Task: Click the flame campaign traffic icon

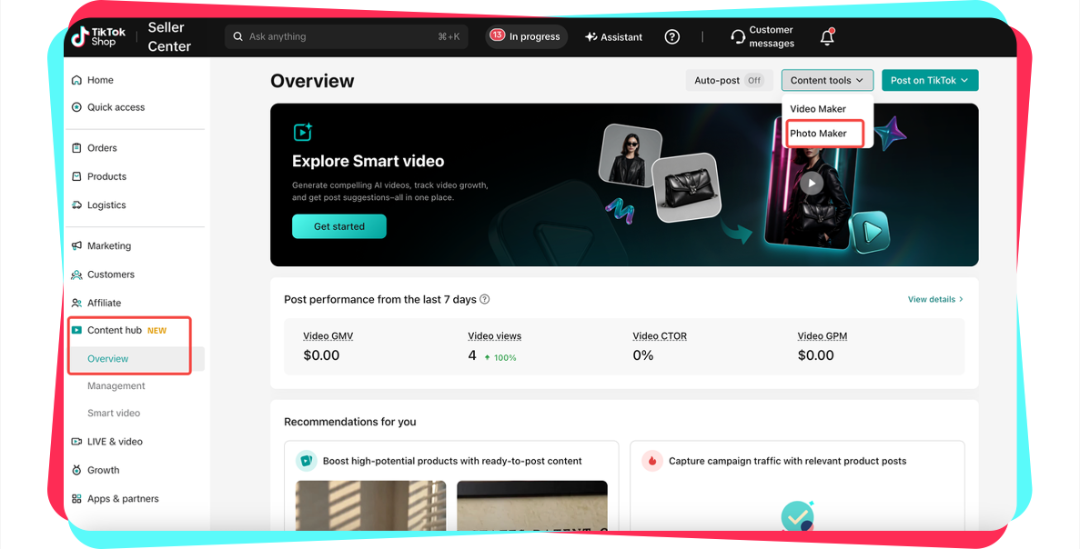Action: pyautogui.click(x=652, y=461)
